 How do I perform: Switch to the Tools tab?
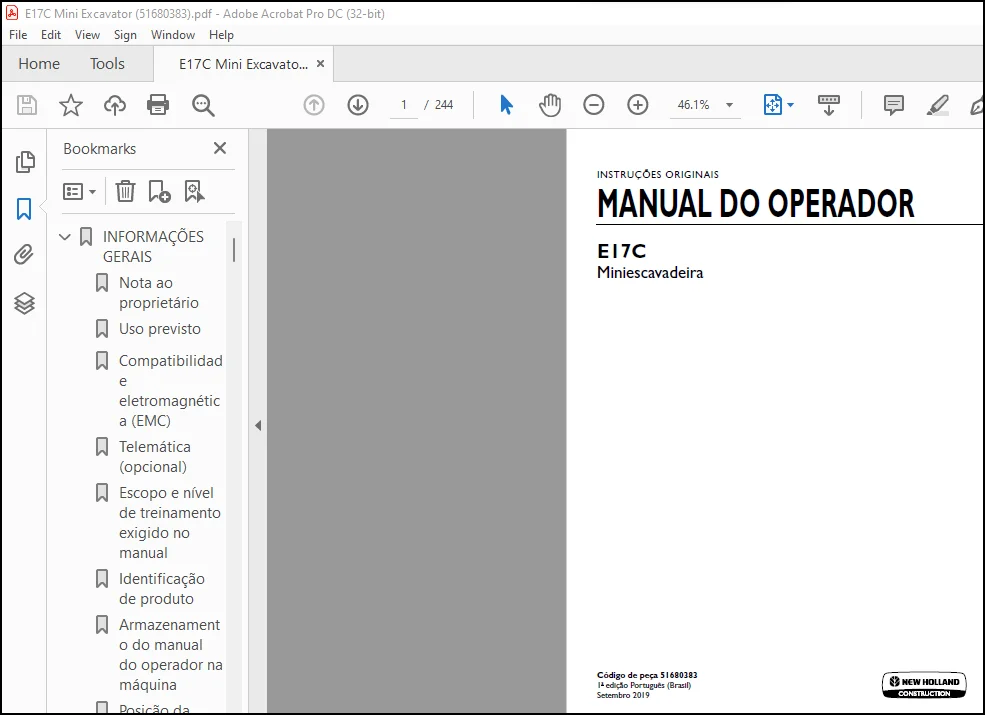coord(107,63)
